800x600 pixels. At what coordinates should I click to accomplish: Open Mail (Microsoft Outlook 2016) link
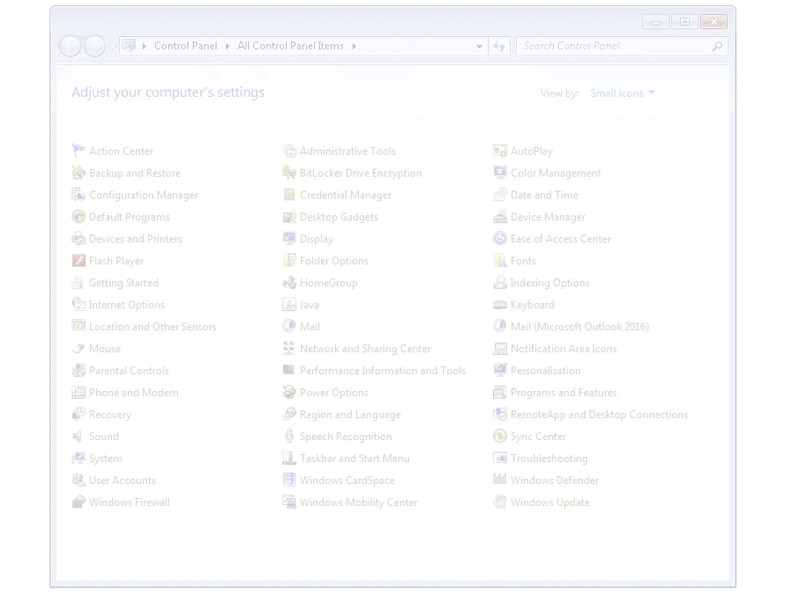pos(580,327)
